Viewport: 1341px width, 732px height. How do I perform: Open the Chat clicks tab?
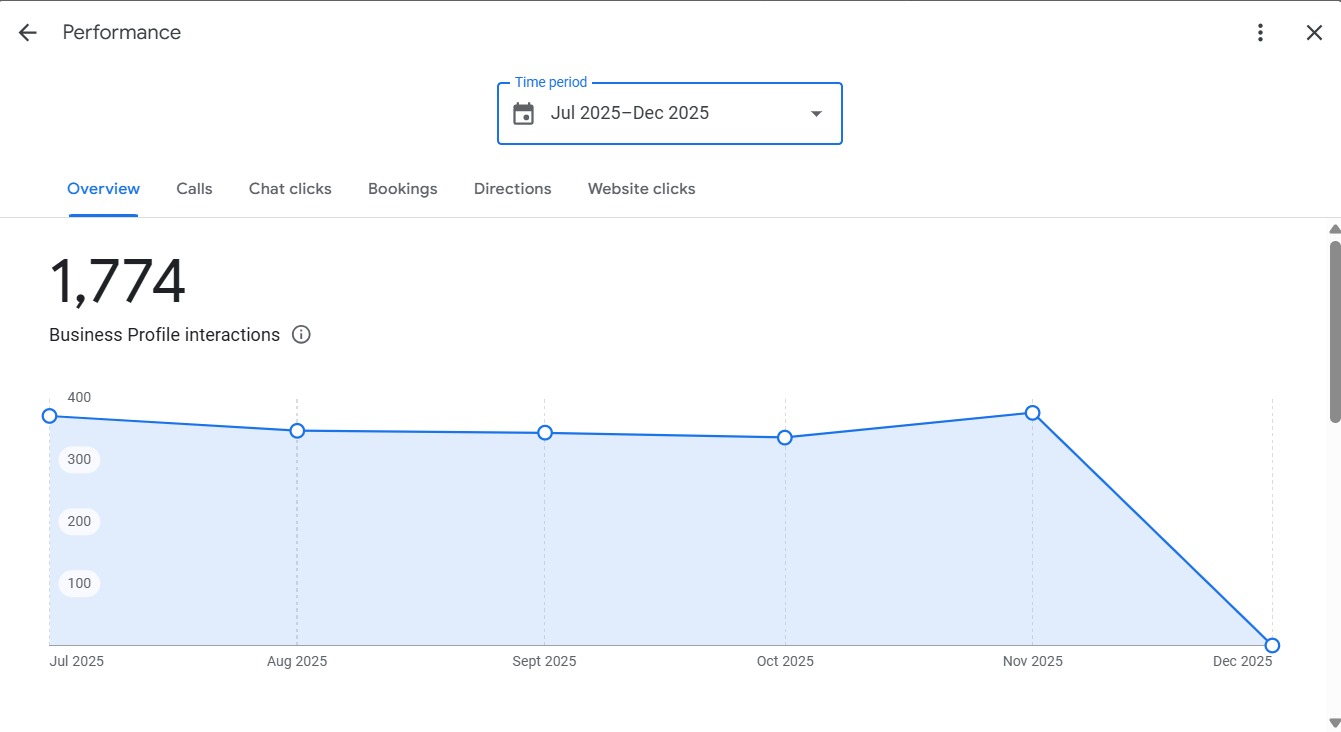pyautogui.click(x=290, y=189)
